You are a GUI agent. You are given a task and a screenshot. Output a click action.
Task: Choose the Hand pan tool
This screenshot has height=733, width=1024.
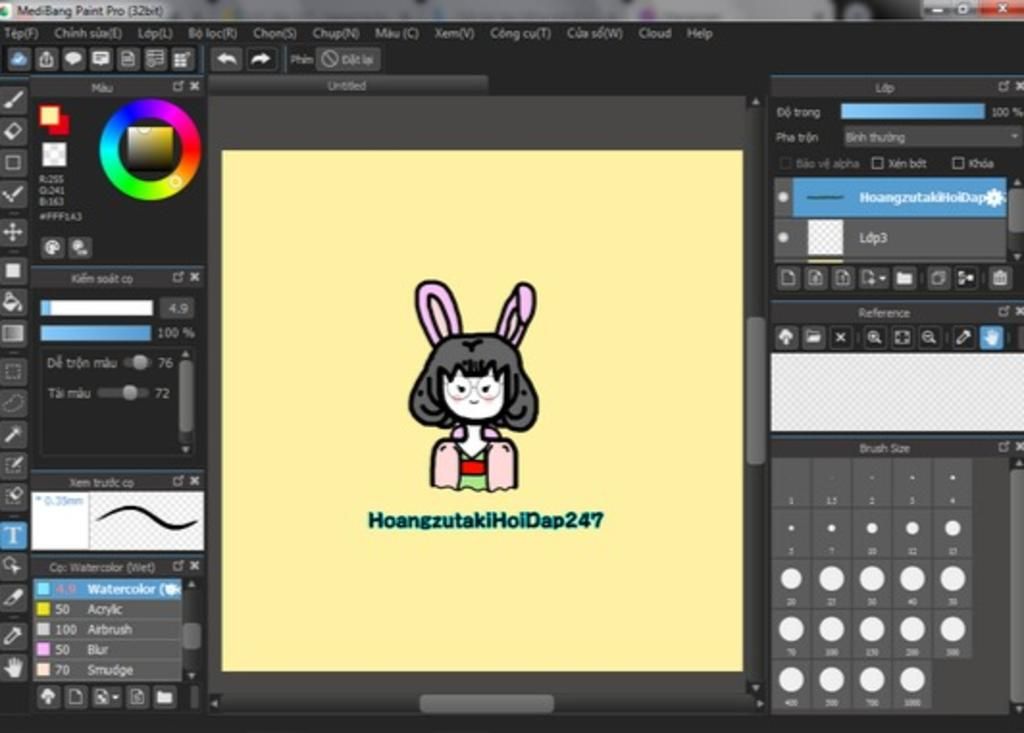(13, 667)
